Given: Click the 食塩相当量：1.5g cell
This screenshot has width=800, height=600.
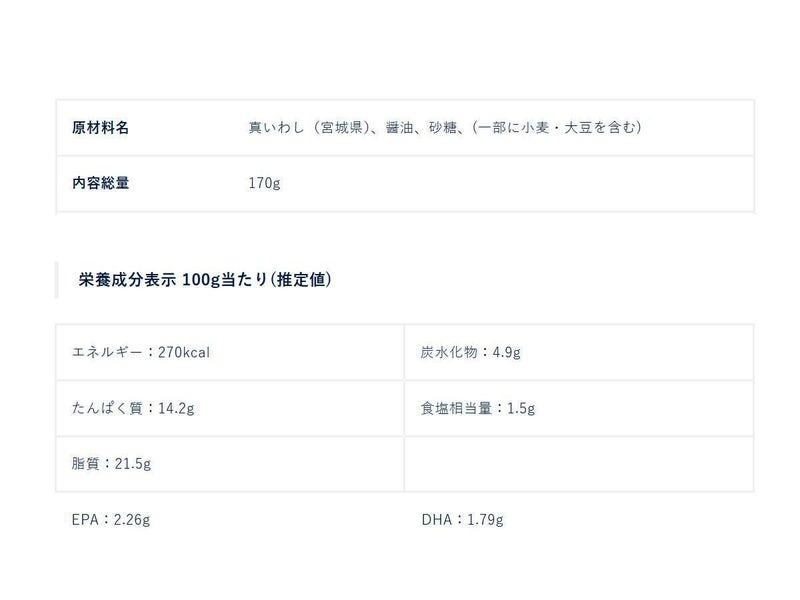Looking at the screenshot, I should (x=478, y=408).
